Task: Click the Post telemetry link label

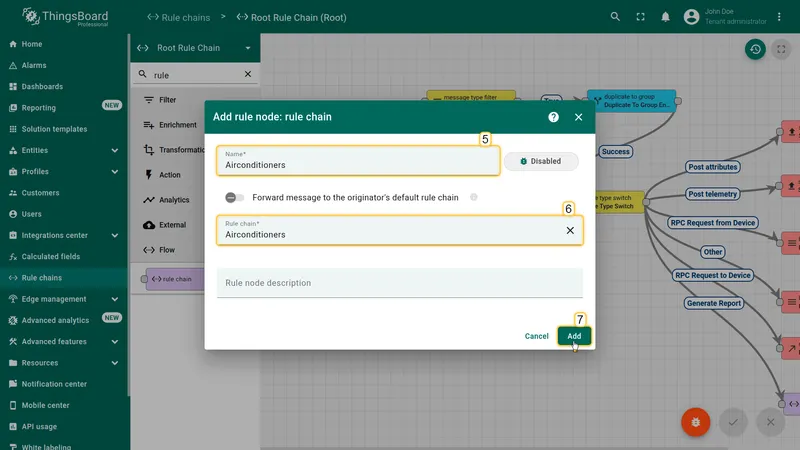Action: [712, 194]
